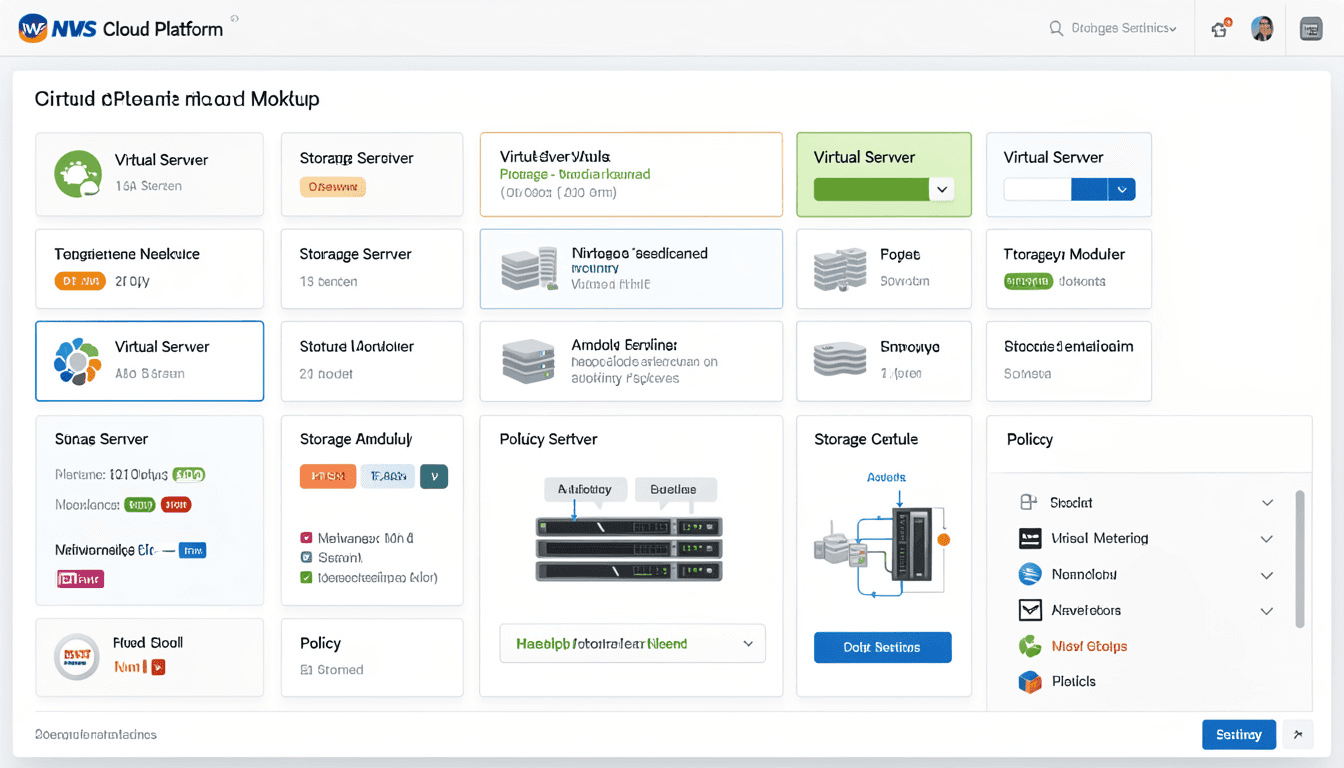Expand the green Virtual Server dropdown arrow
The height and width of the screenshot is (768, 1344).
click(942, 189)
